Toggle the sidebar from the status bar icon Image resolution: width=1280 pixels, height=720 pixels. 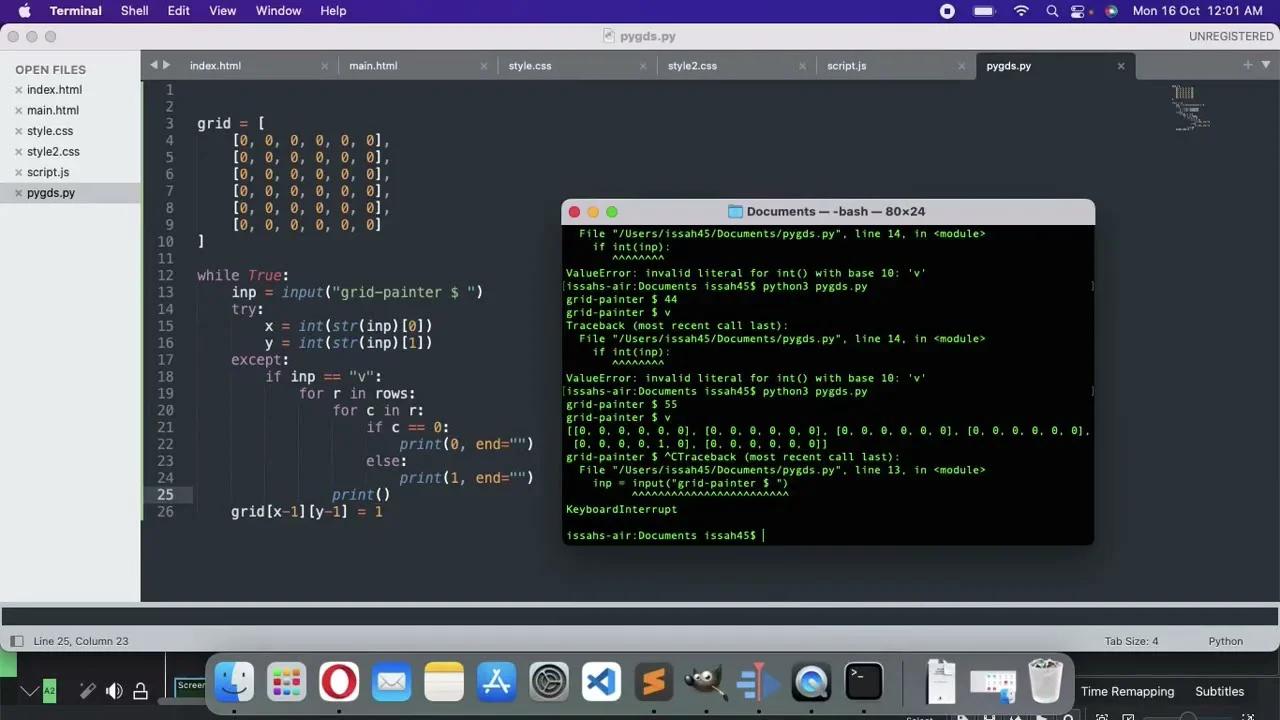coord(16,641)
